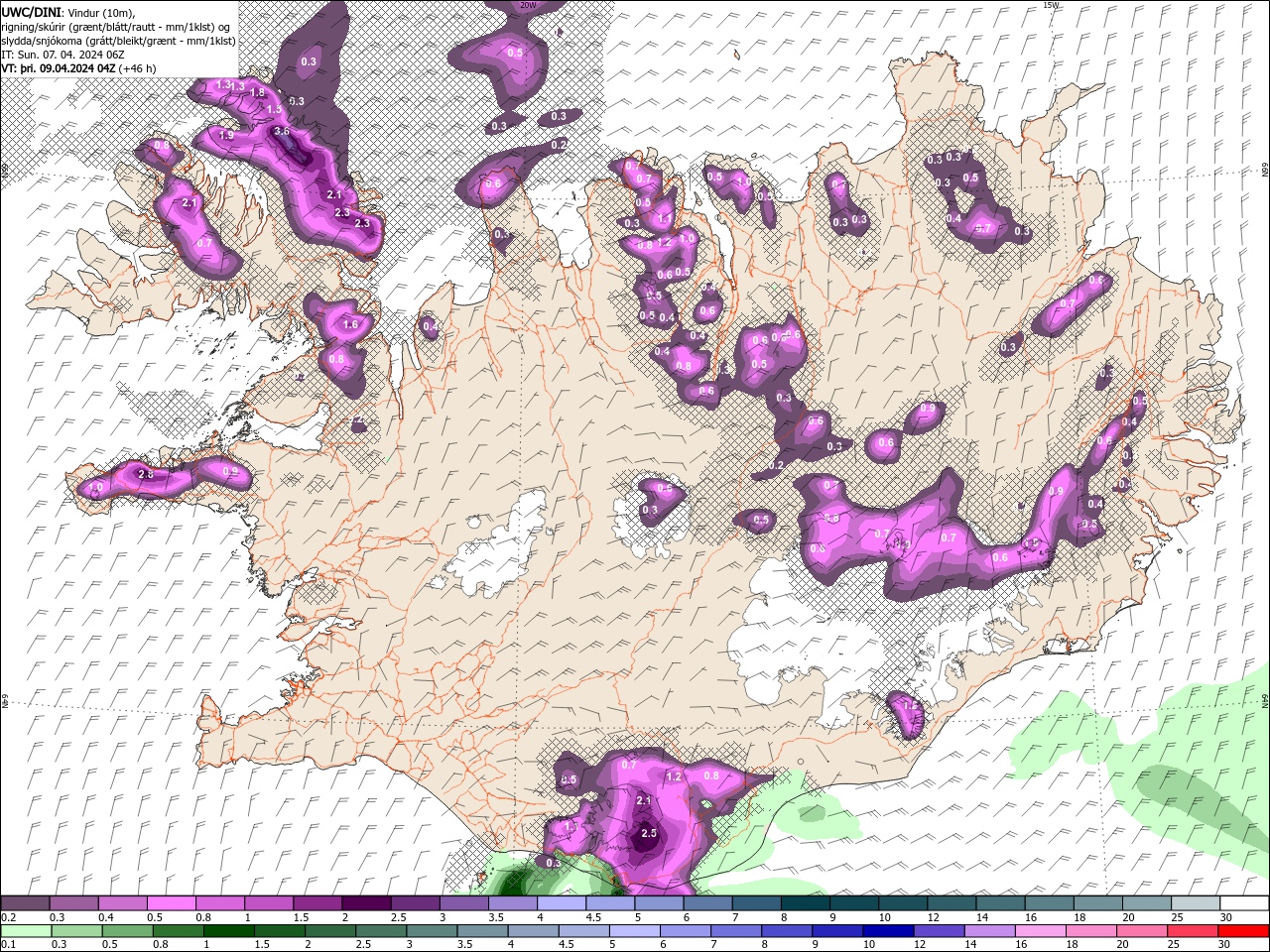Select lower legend swatch between 0.1 and 0.3

[x=25, y=931]
